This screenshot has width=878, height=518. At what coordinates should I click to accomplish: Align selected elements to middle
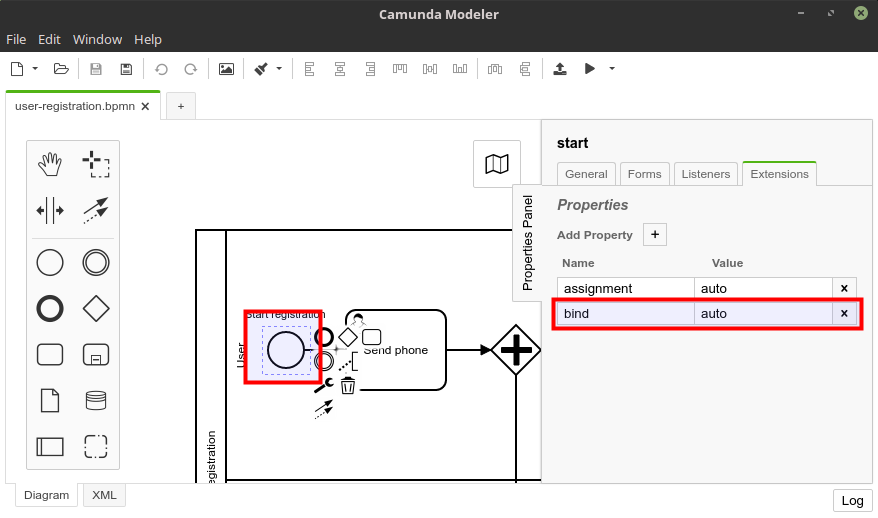coord(430,69)
